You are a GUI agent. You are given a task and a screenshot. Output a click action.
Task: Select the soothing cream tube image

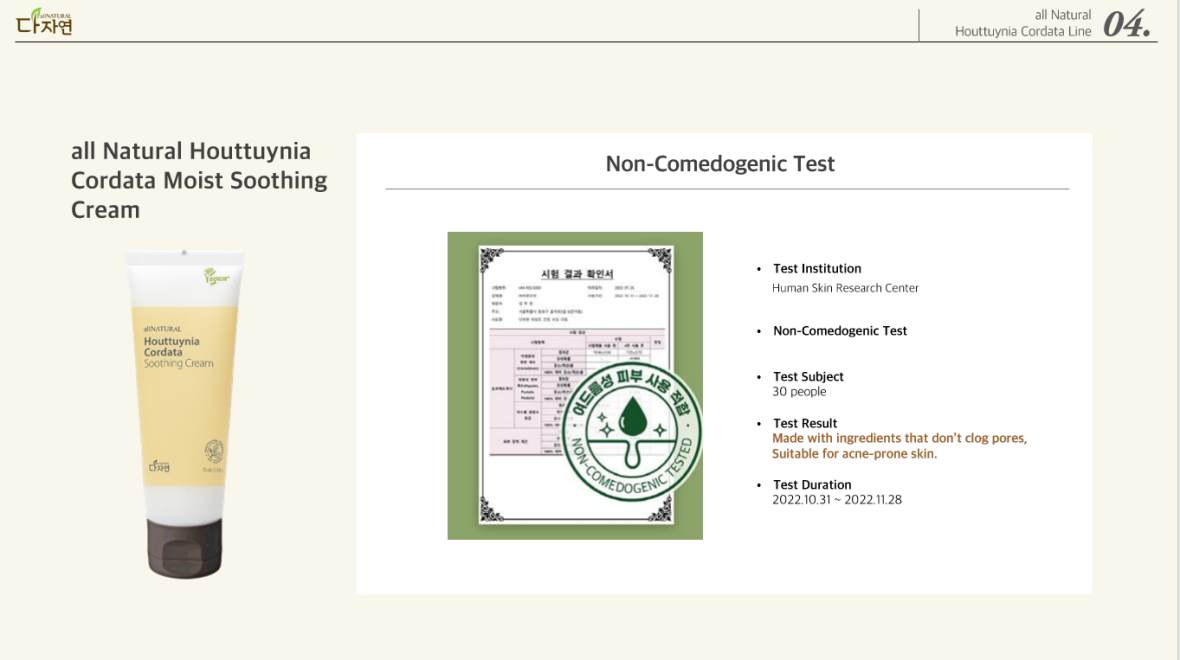tap(184, 415)
